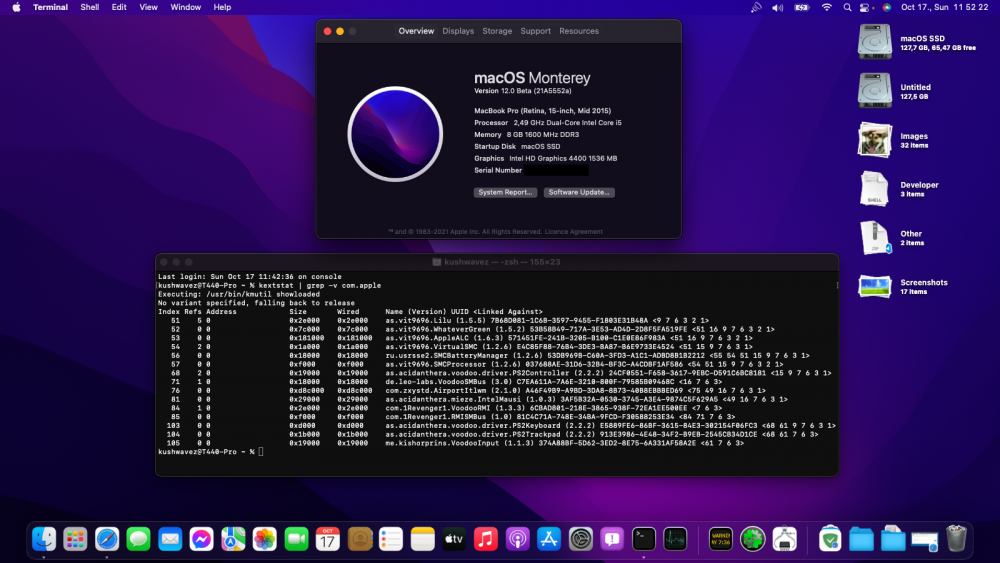Open Music app in the Dock
Image resolution: width=1000 pixels, height=563 pixels.
tap(486, 539)
